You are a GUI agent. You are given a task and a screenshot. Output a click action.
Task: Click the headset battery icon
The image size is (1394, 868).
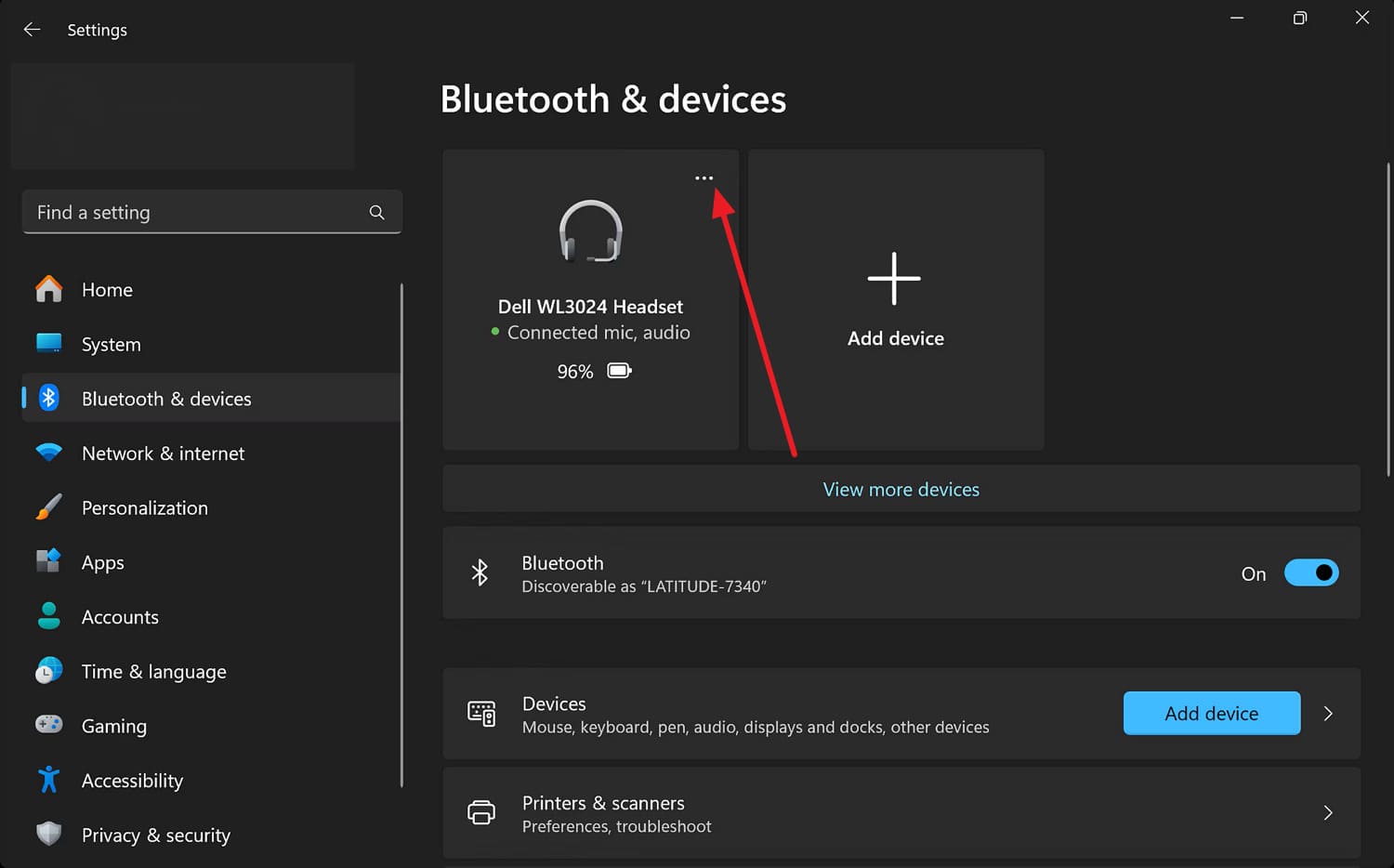pos(619,371)
